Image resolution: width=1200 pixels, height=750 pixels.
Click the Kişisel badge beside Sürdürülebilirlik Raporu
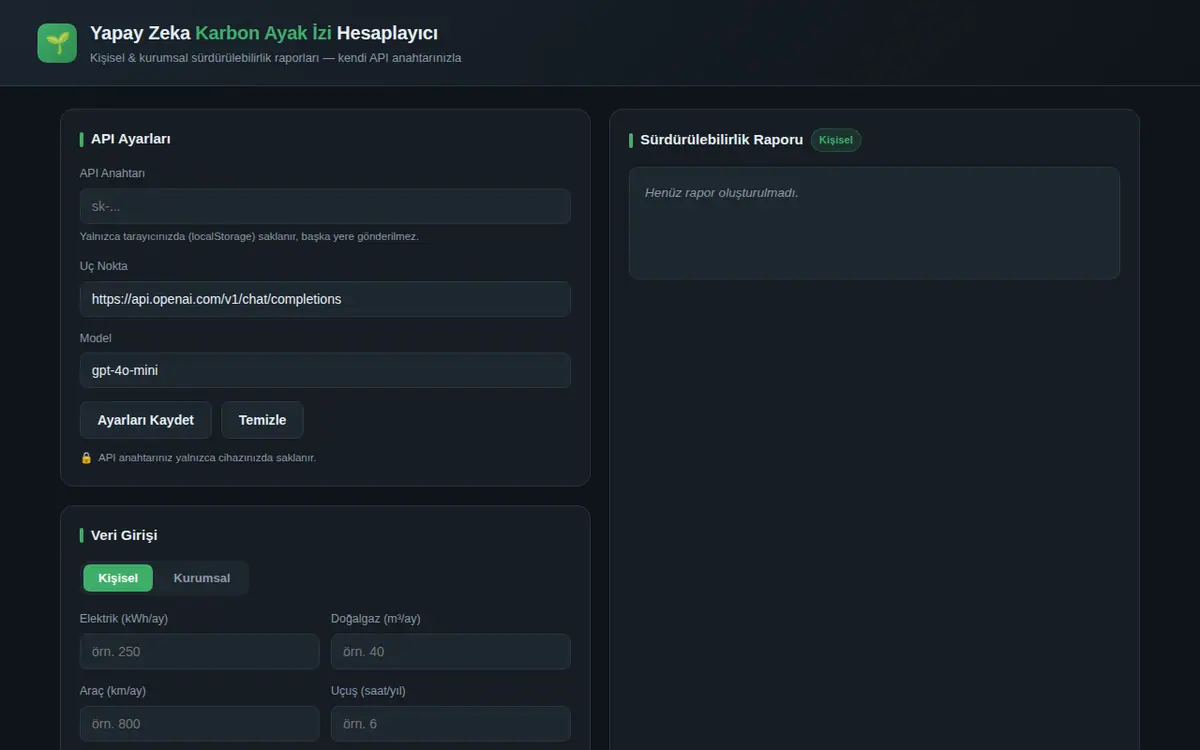coord(836,140)
